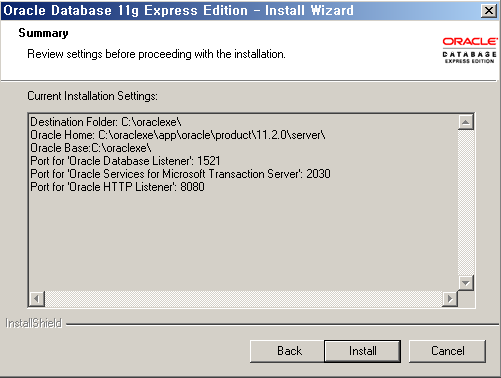Click the horizontal scrollbar track

(243, 299)
